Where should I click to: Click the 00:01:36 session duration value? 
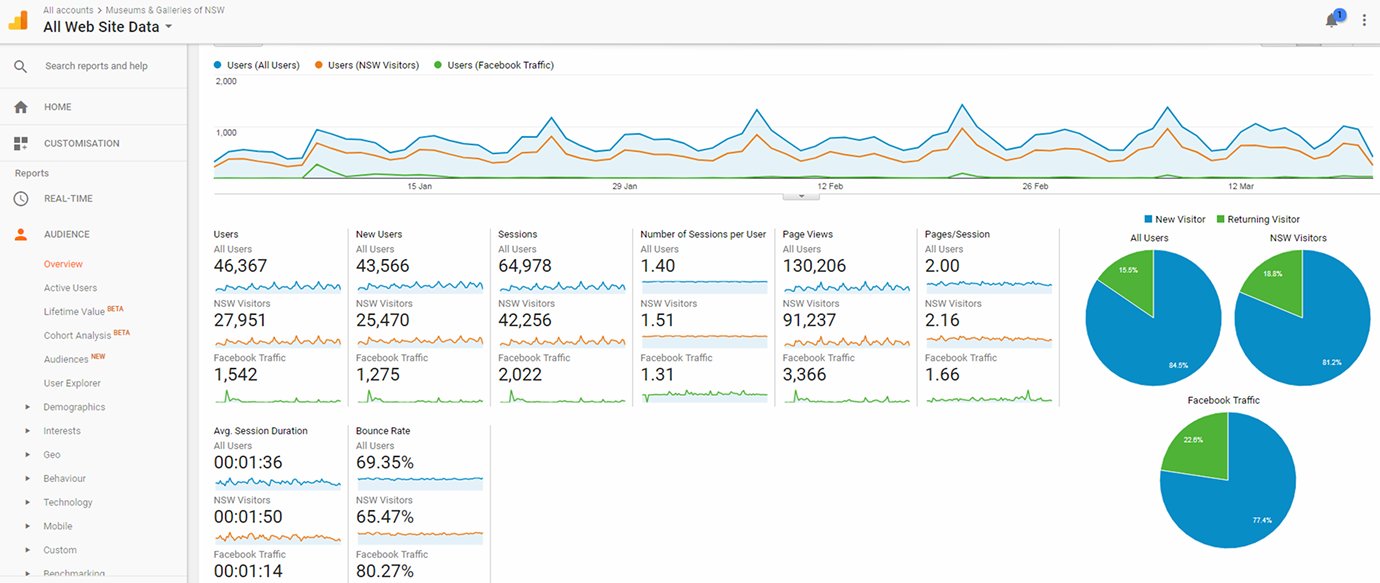(248, 463)
